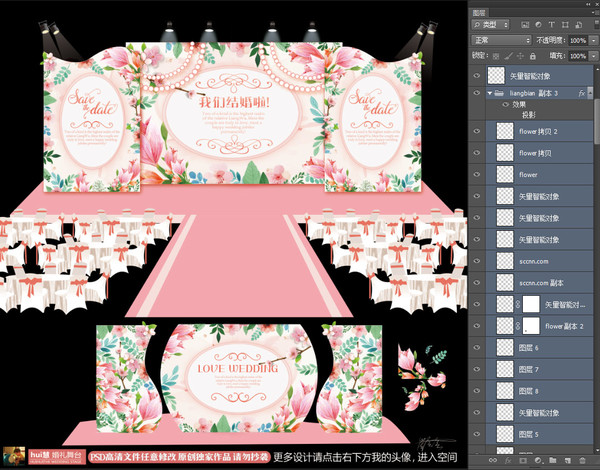Open the 不透明度 opacity slider arrow
Image resolution: width=600 pixels, height=470 pixels.
(x=593, y=40)
